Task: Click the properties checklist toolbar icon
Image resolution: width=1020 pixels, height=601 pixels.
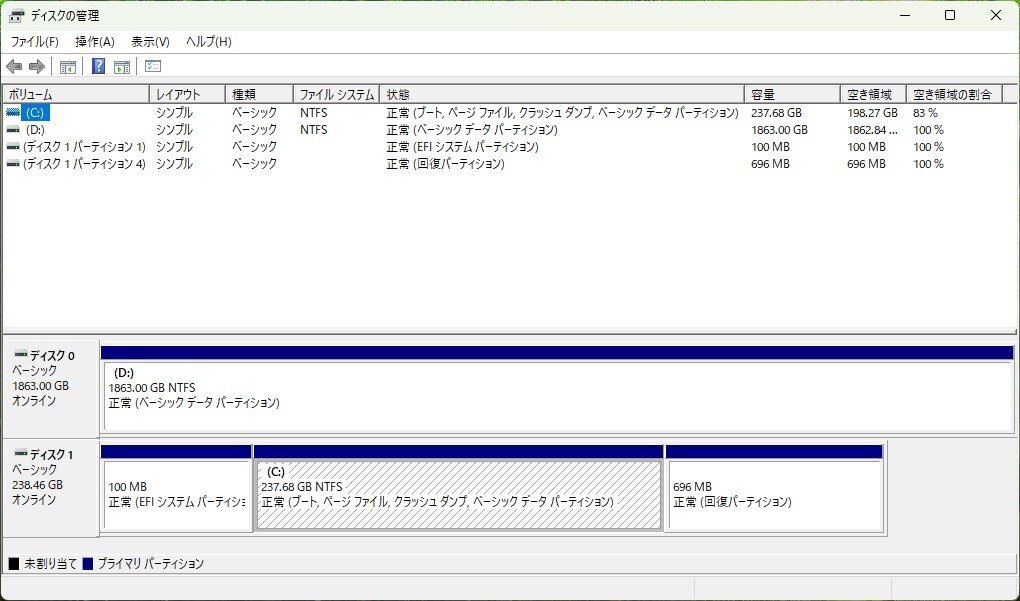Action: (x=152, y=66)
